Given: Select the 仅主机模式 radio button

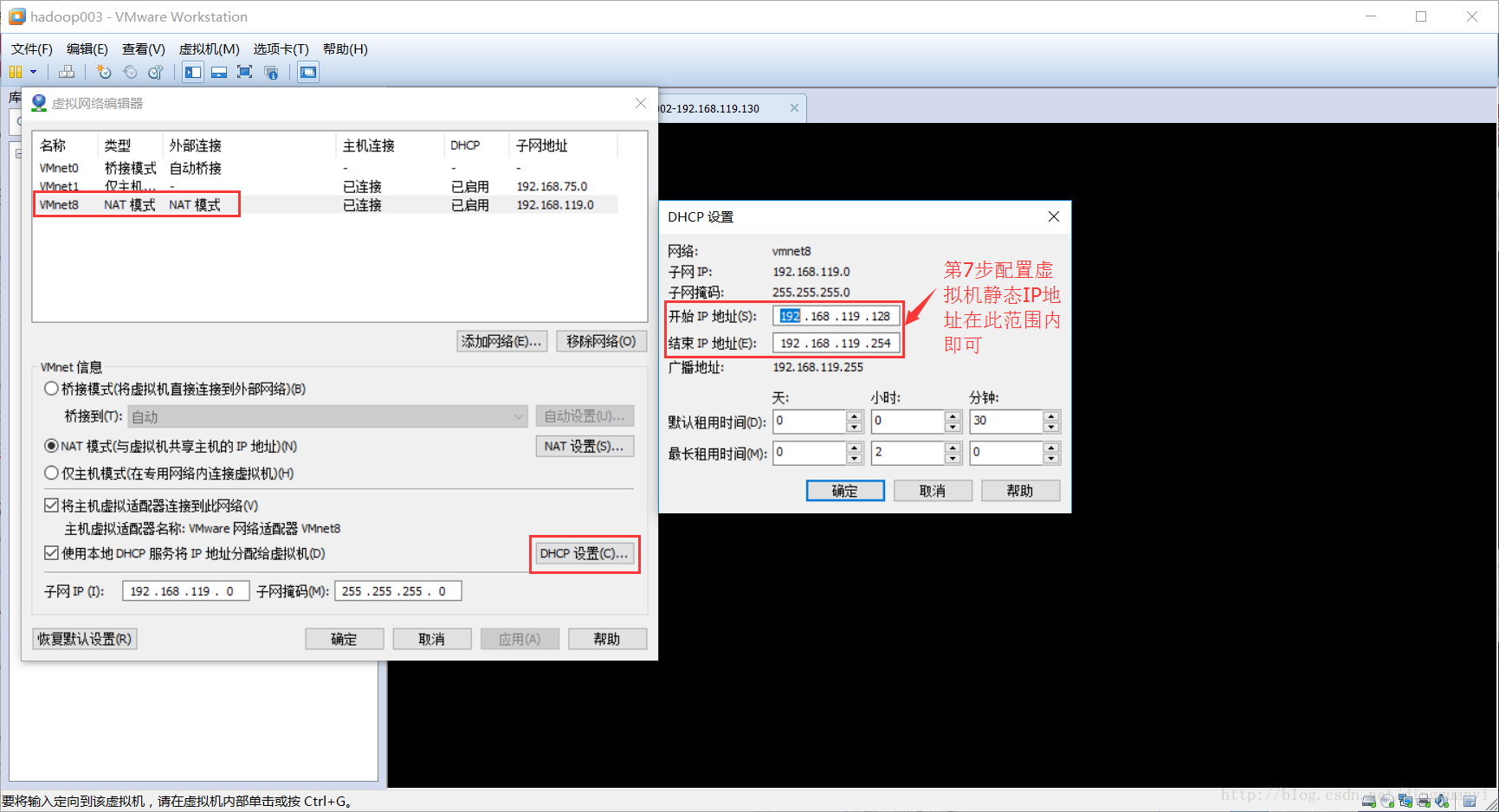Looking at the screenshot, I should click(x=52, y=473).
